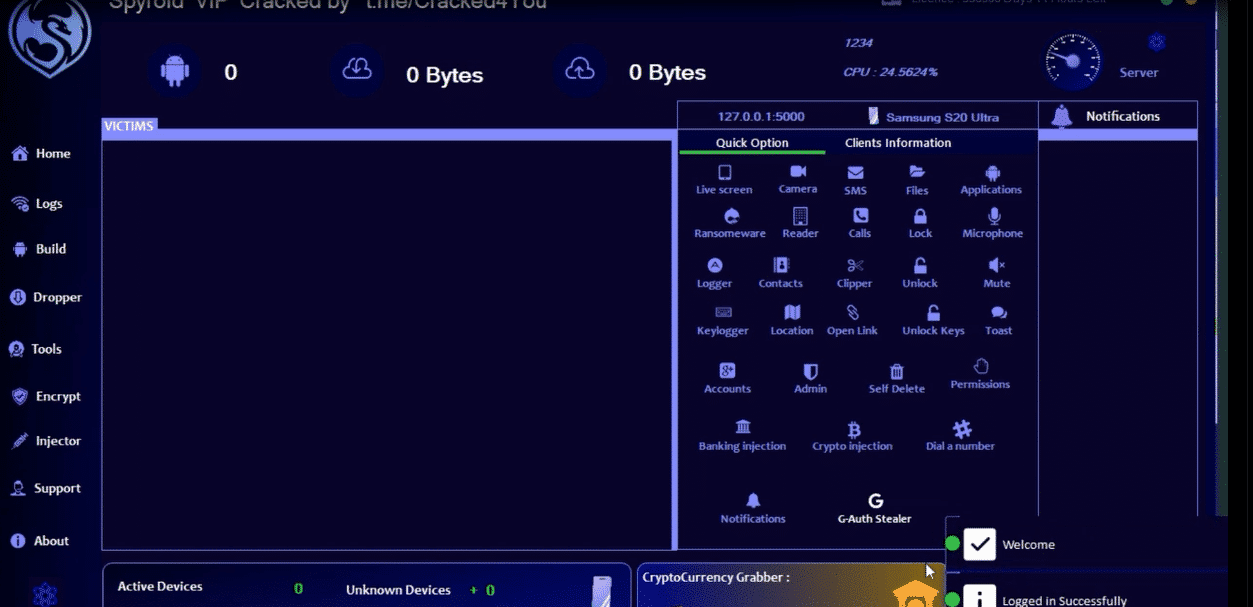Viewport: 1253px width, 607px height.
Task: Open the About page
Action: pos(40,541)
